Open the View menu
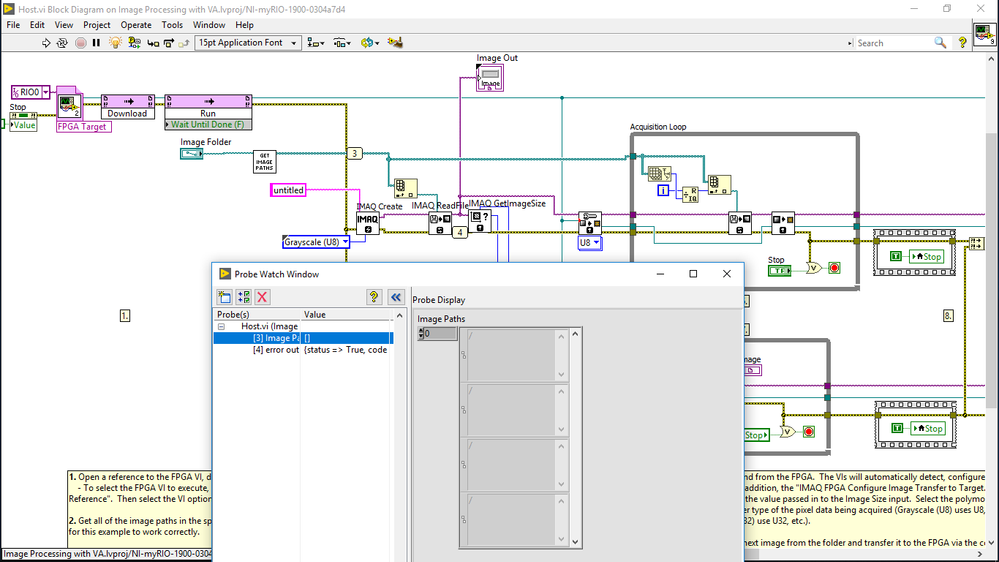 point(64,25)
